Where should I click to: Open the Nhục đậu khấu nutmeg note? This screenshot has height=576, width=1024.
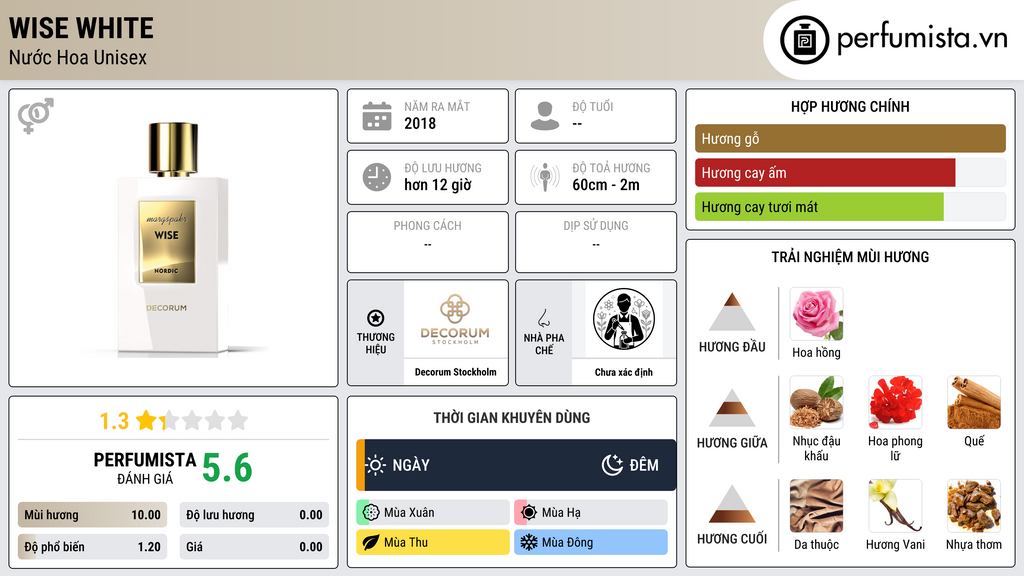pyautogui.click(x=816, y=403)
